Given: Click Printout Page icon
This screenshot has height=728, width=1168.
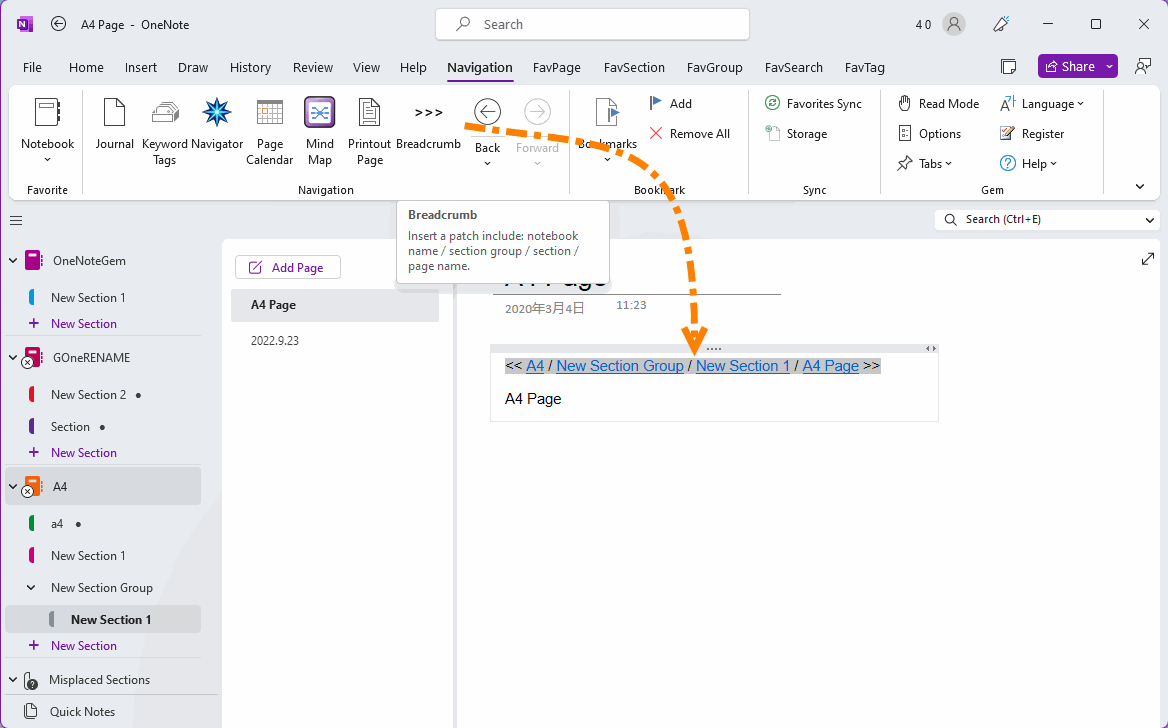Looking at the screenshot, I should click(x=369, y=132).
